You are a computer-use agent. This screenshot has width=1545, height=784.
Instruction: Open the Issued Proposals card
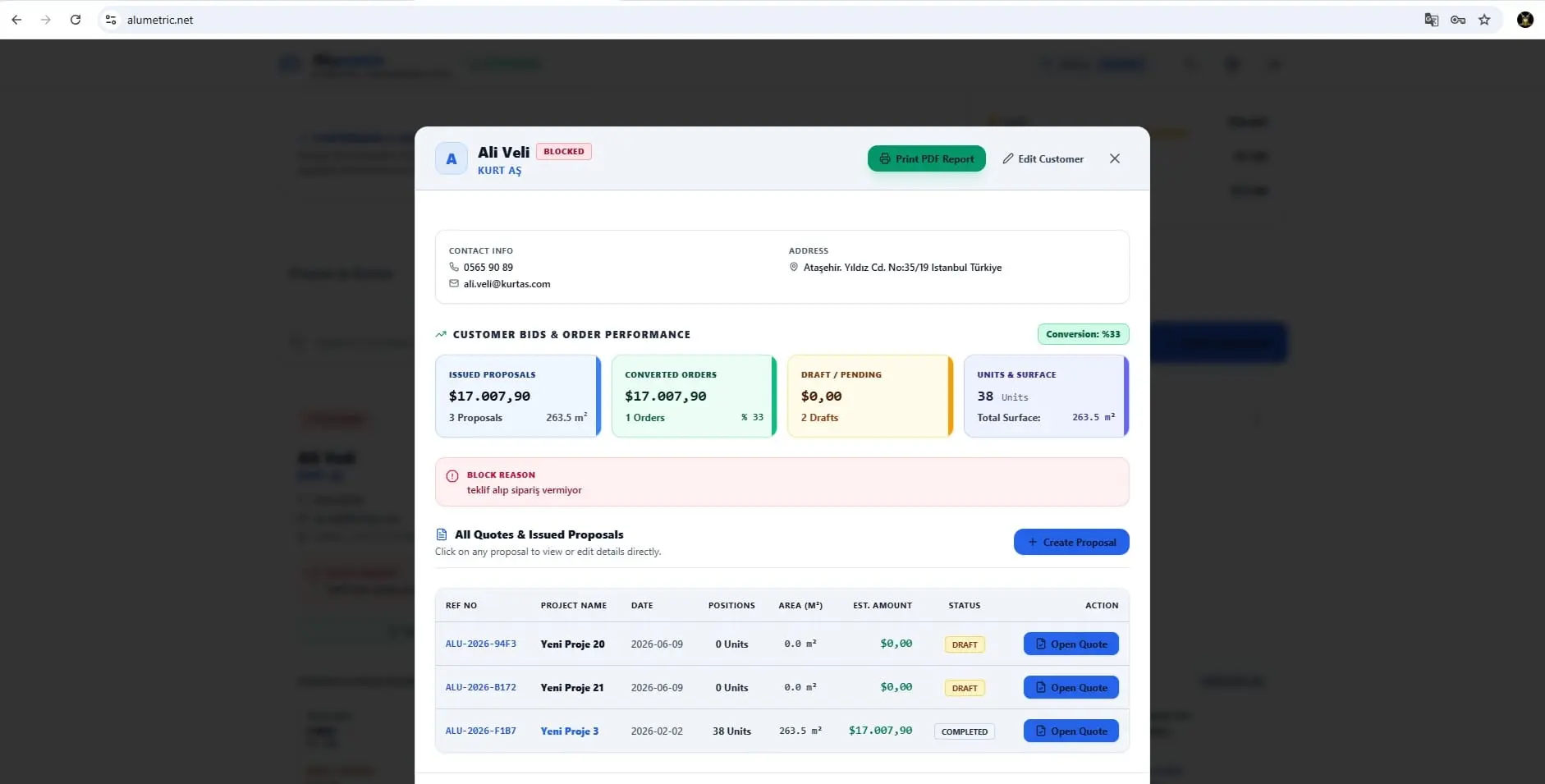click(x=518, y=396)
